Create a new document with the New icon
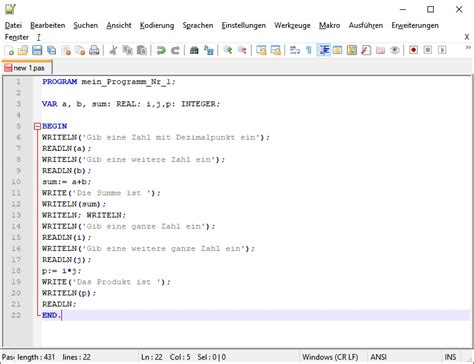The height and width of the screenshot is (364, 474). click(9, 50)
